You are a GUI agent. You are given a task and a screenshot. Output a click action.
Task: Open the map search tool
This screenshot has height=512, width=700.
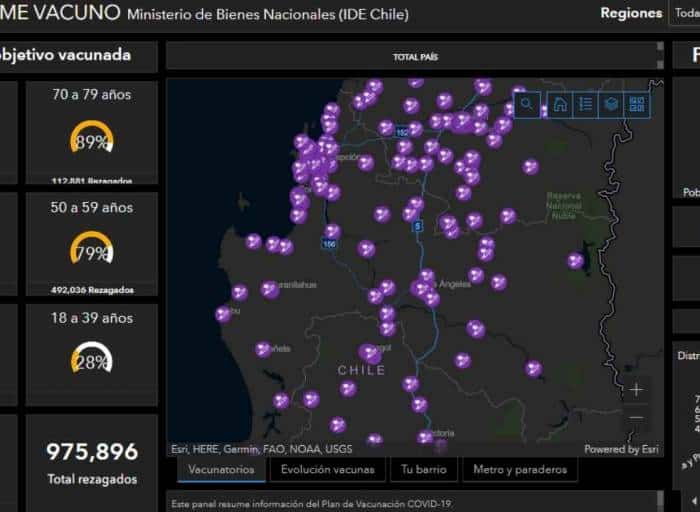[x=527, y=103]
